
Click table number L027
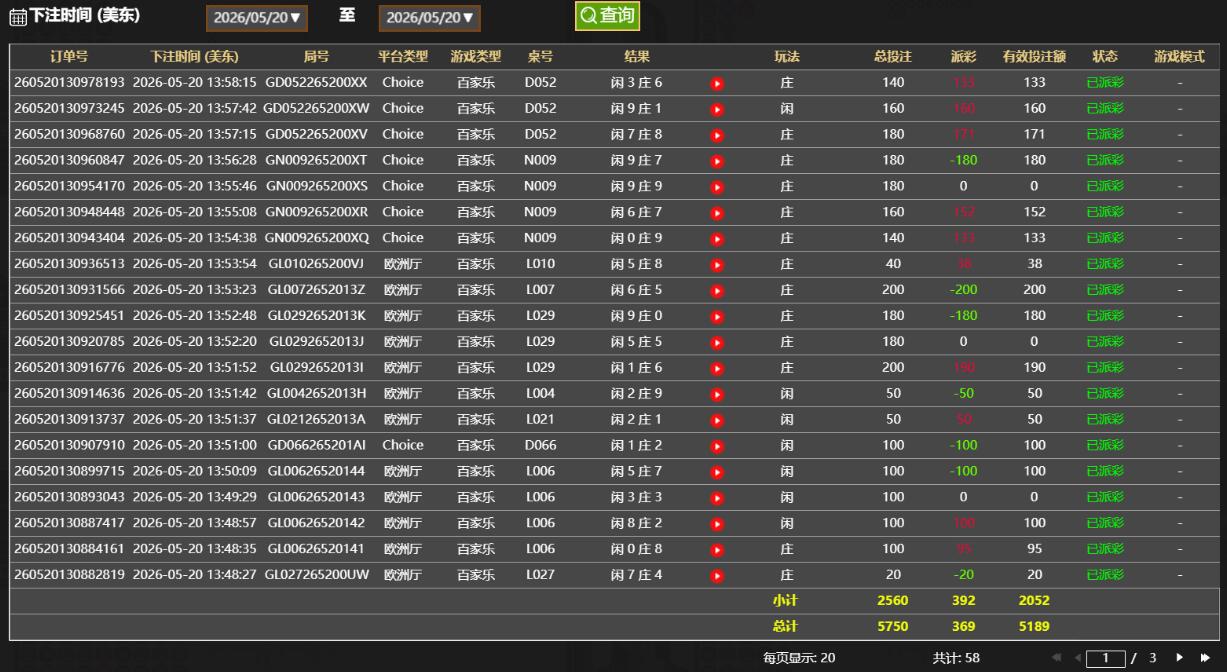[x=540, y=575]
